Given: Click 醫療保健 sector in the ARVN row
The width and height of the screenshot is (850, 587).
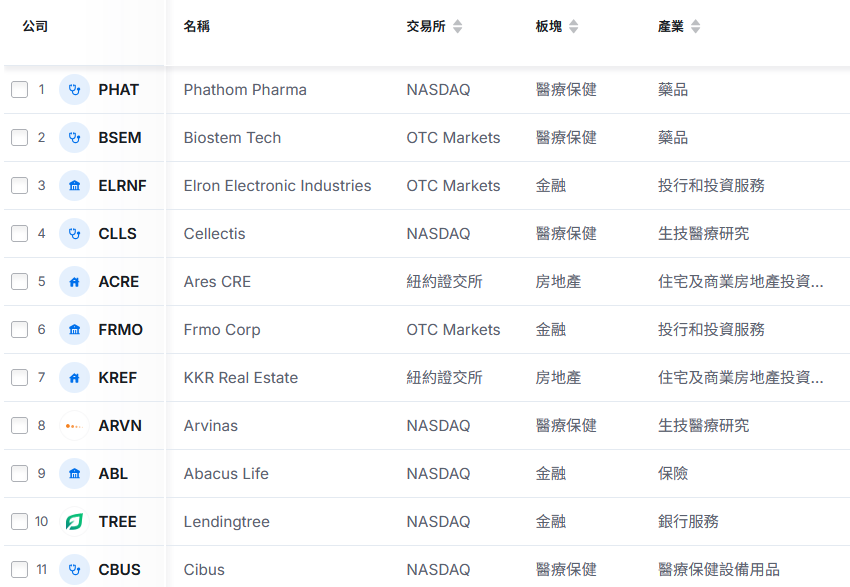Looking at the screenshot, I should coord(566,425).
